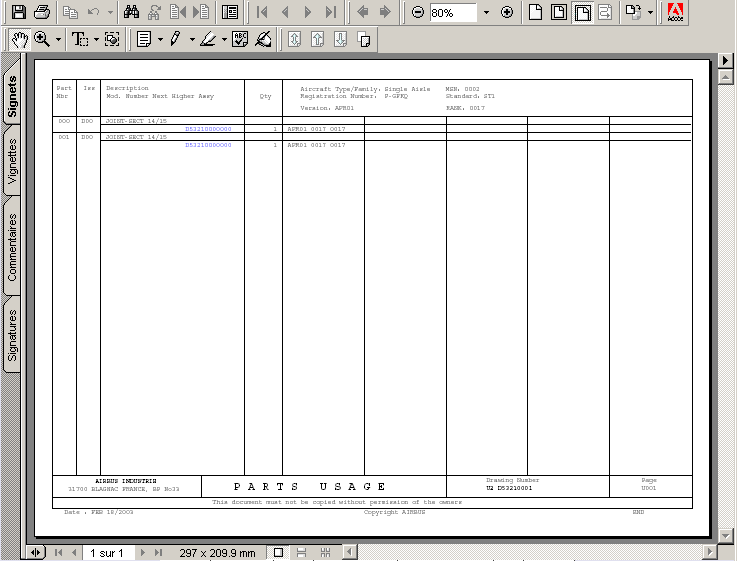Click the Reflow page icon
The width and height of the screenshot is (737, 561).
point(605,12)
